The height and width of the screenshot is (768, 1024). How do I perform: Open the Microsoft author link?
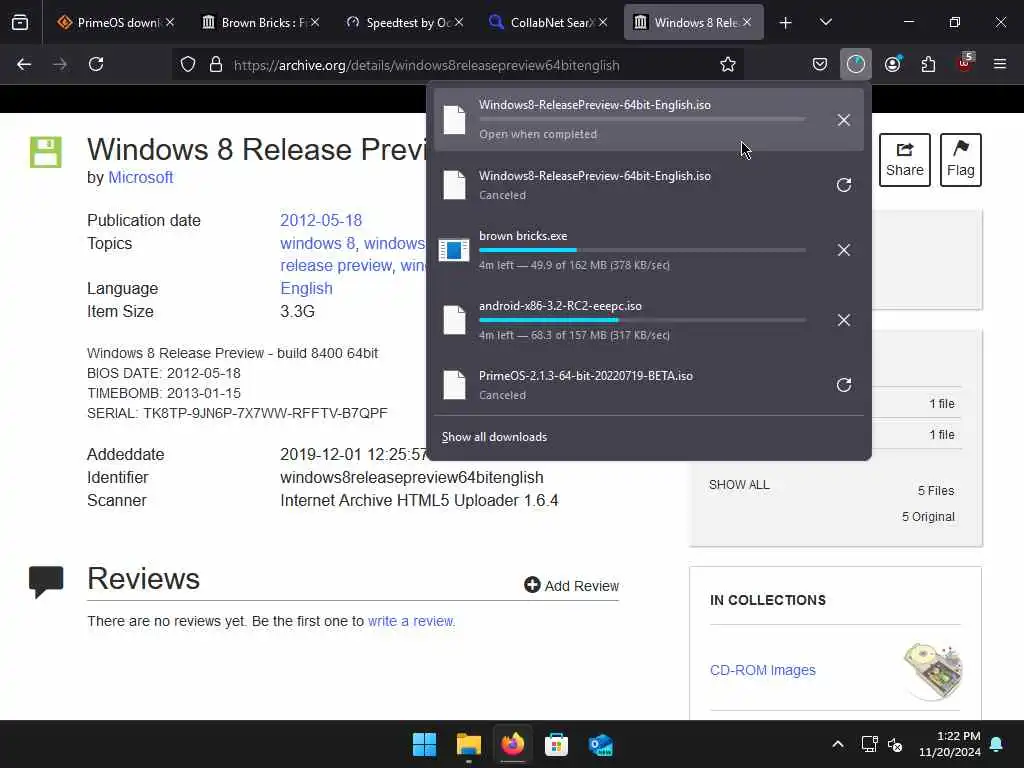tap(140, 178)
